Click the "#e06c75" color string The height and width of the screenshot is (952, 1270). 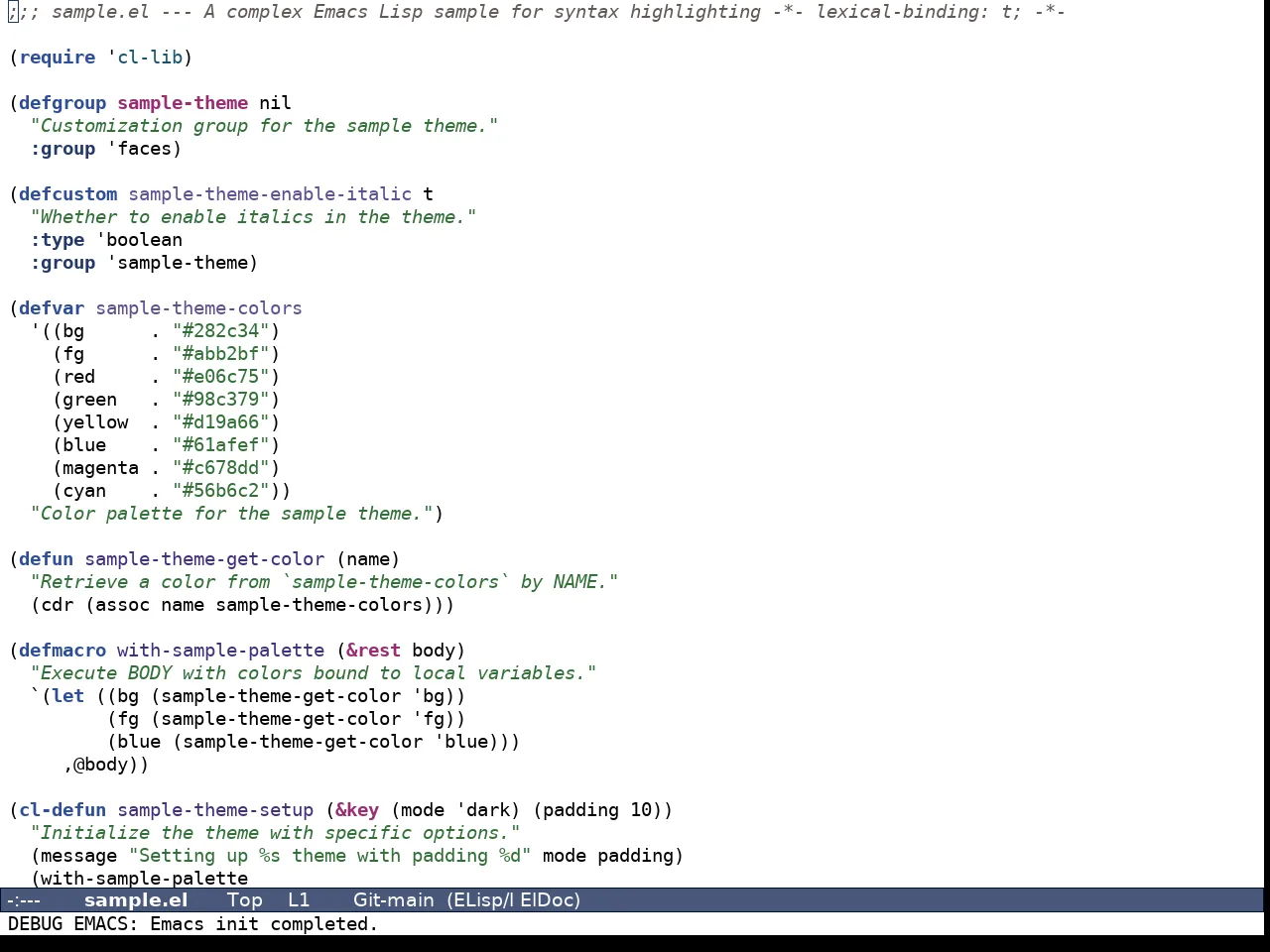coord(221,377)
